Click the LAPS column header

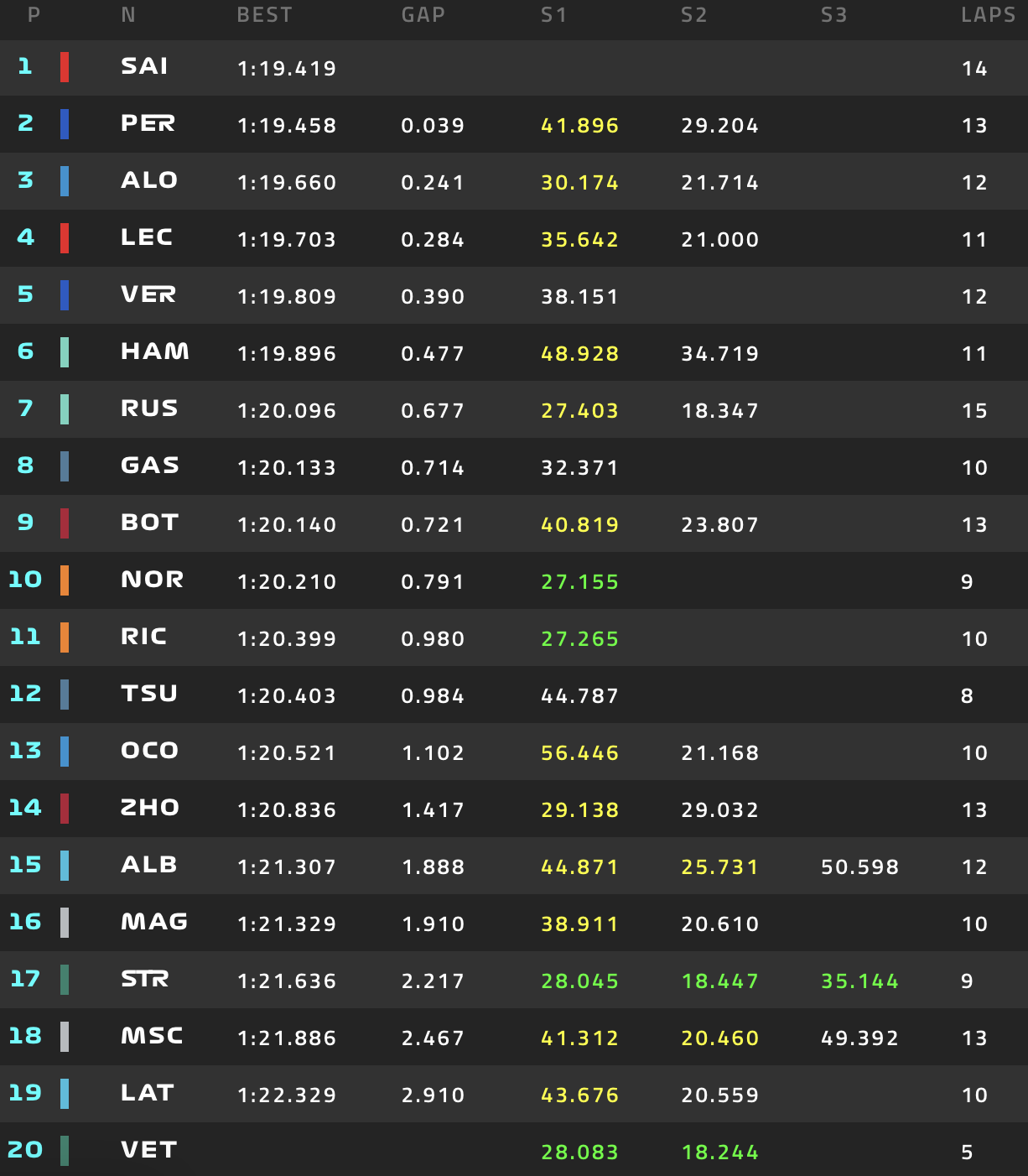click(x=987, y=15)
